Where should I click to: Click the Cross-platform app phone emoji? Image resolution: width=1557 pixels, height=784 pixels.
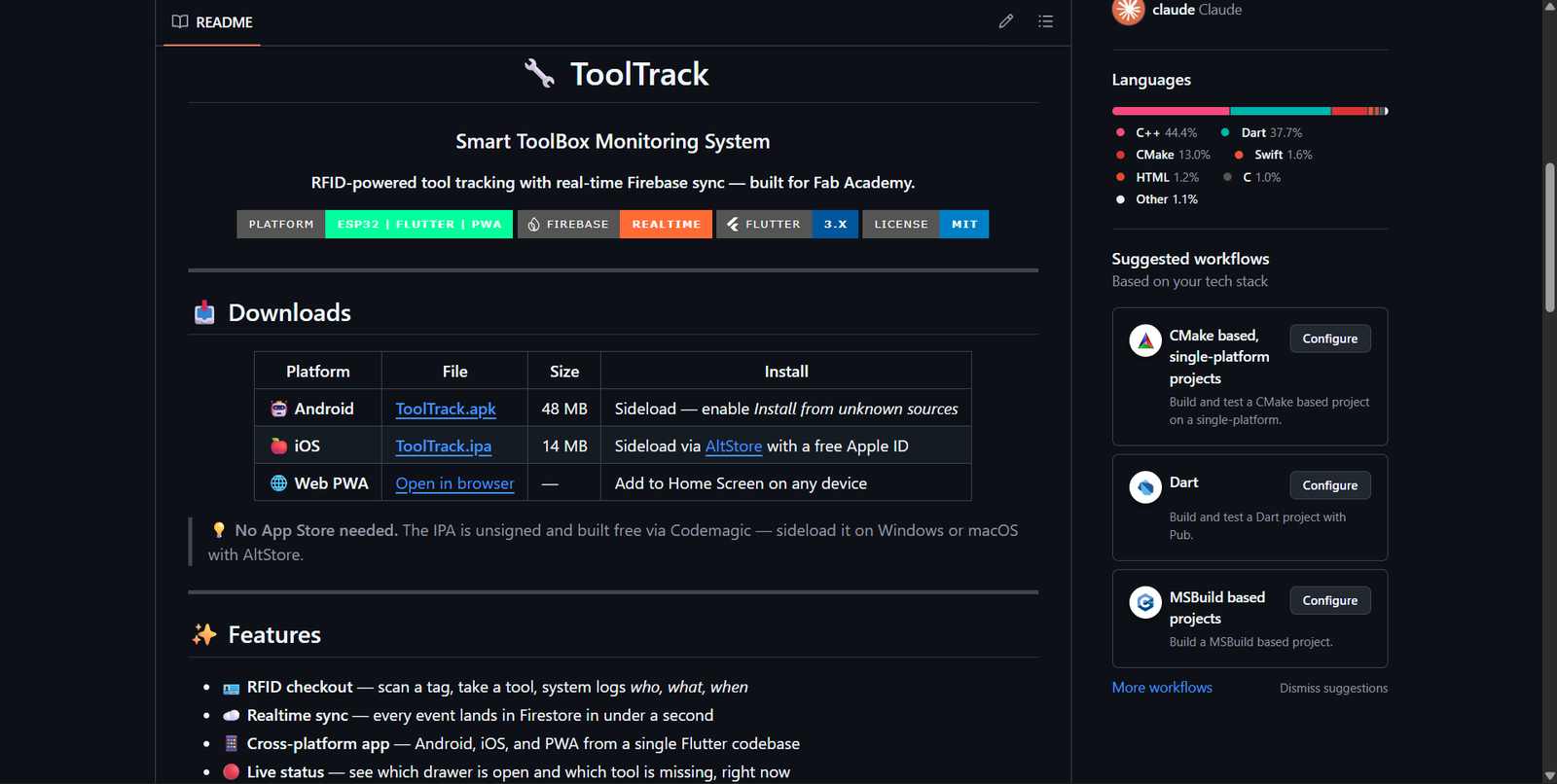(232, 743)
